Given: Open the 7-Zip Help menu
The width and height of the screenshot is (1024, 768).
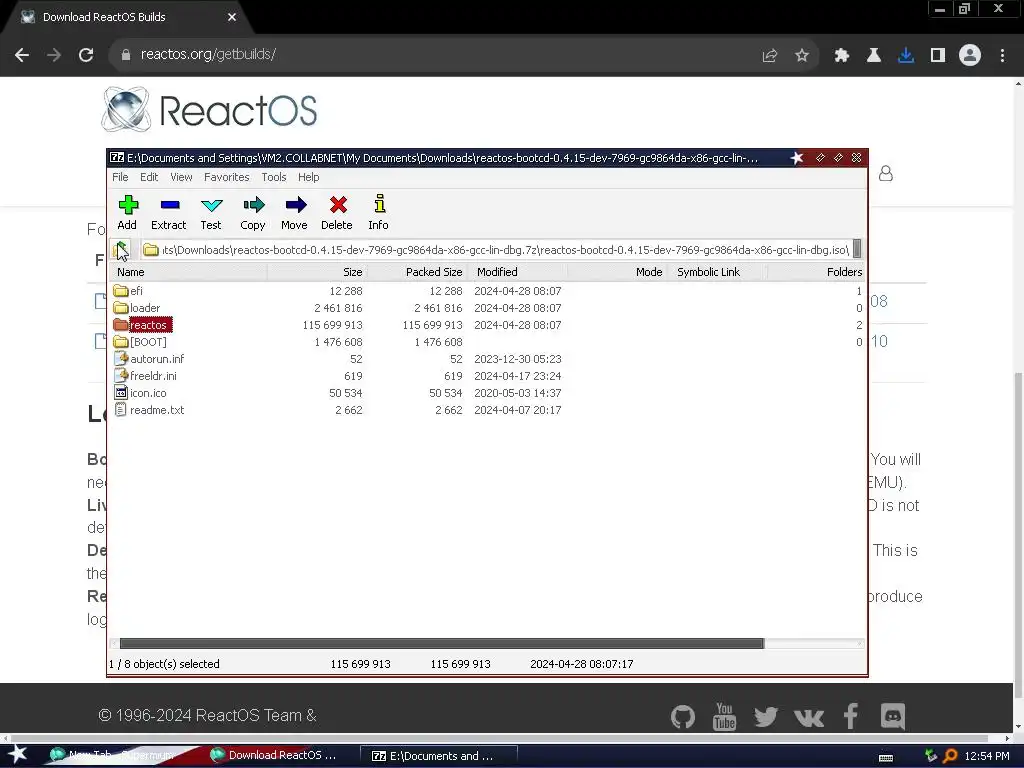Looking at the screenshot, I should [308, 177].
